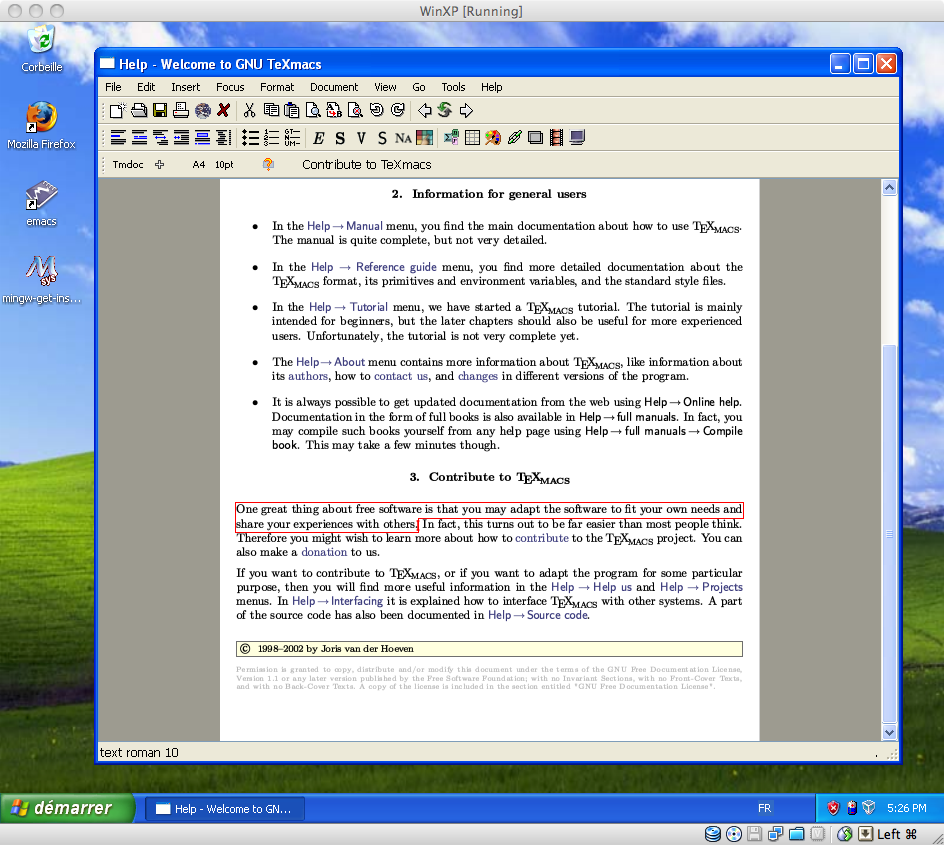
Task: Apply emphasis with the italic E icon
Action: point(318,138)
